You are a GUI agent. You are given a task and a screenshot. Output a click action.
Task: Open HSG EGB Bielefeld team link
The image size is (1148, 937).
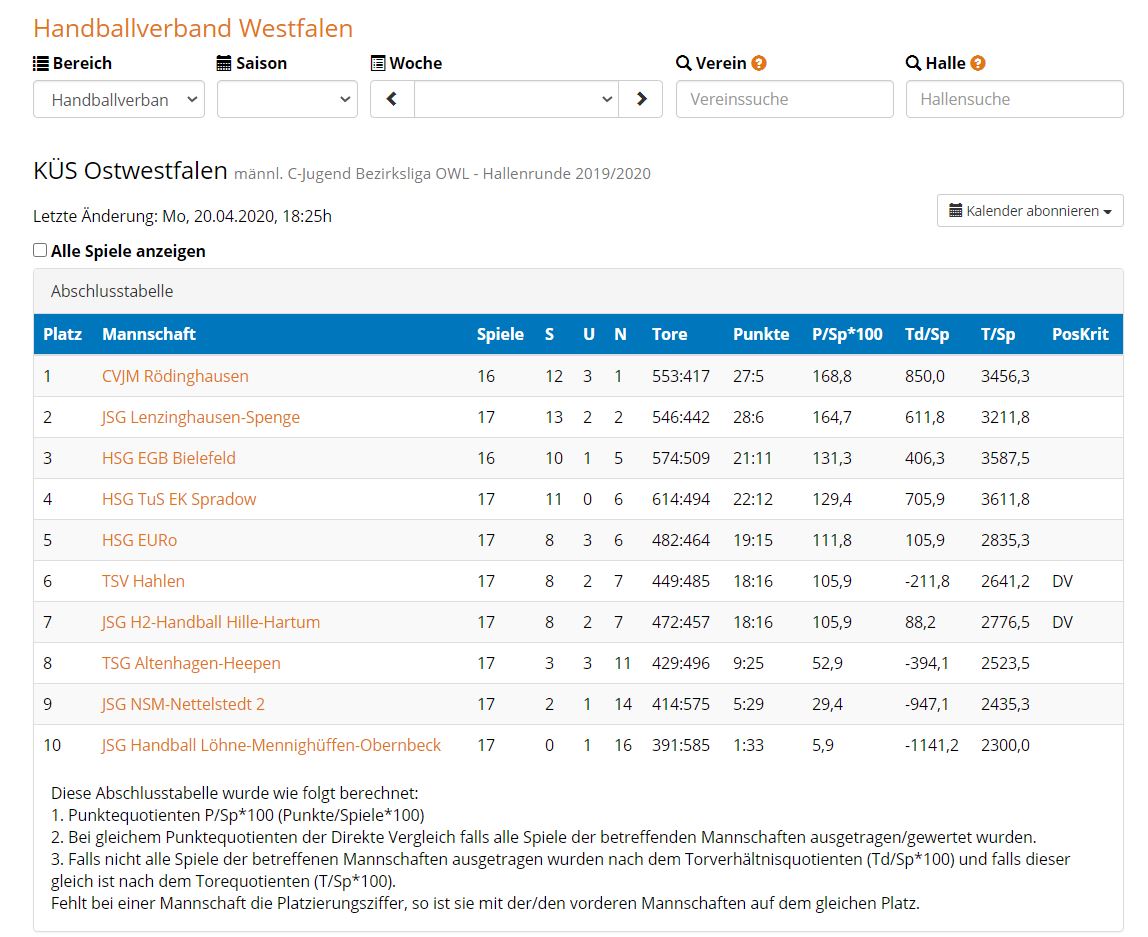(x=168, y=458)
